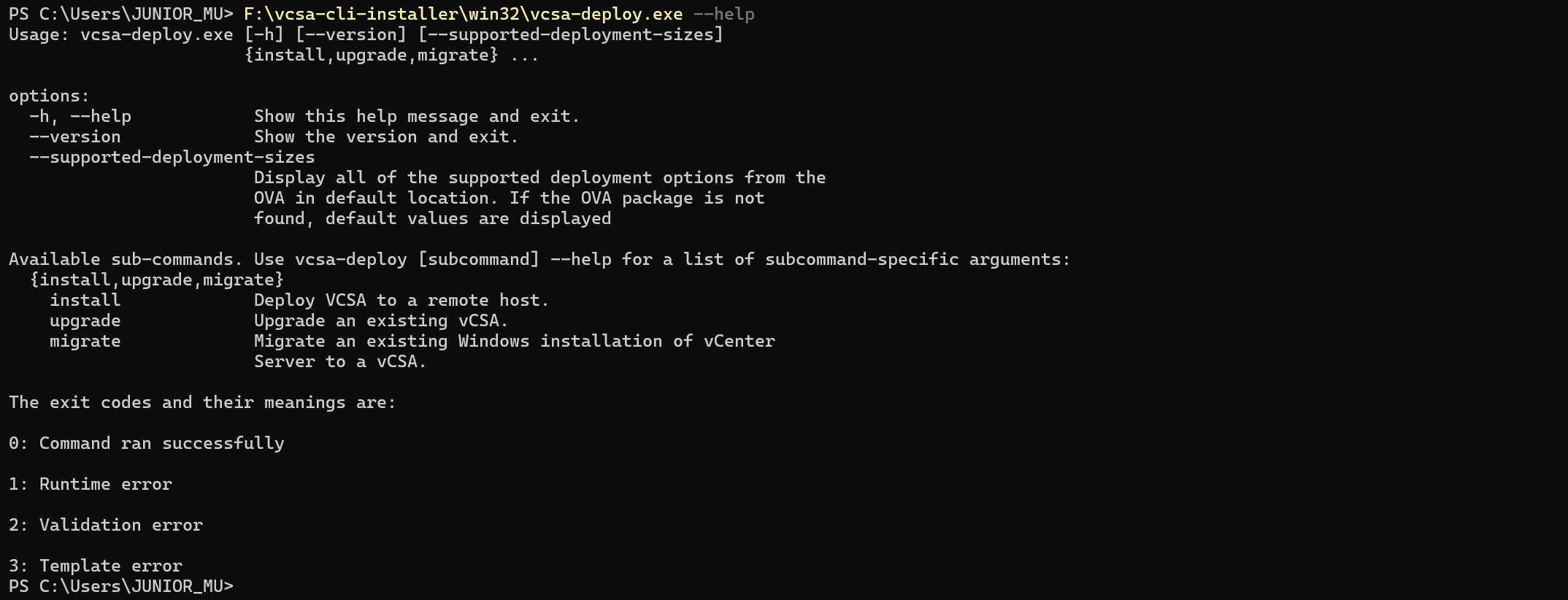This screenshot has height=600, width=1568.
Task: Click the '-h, --help' option text
Action: coord(80,116)
